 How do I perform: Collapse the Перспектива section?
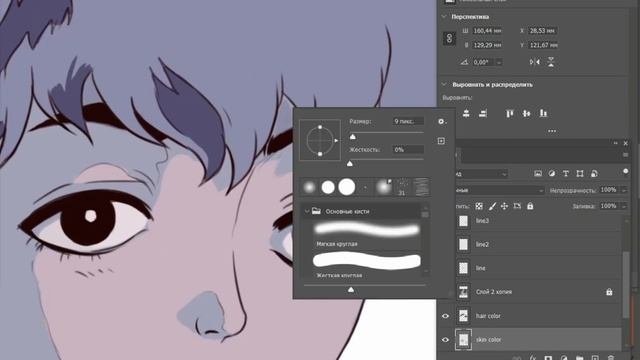(x=444, y=17)
